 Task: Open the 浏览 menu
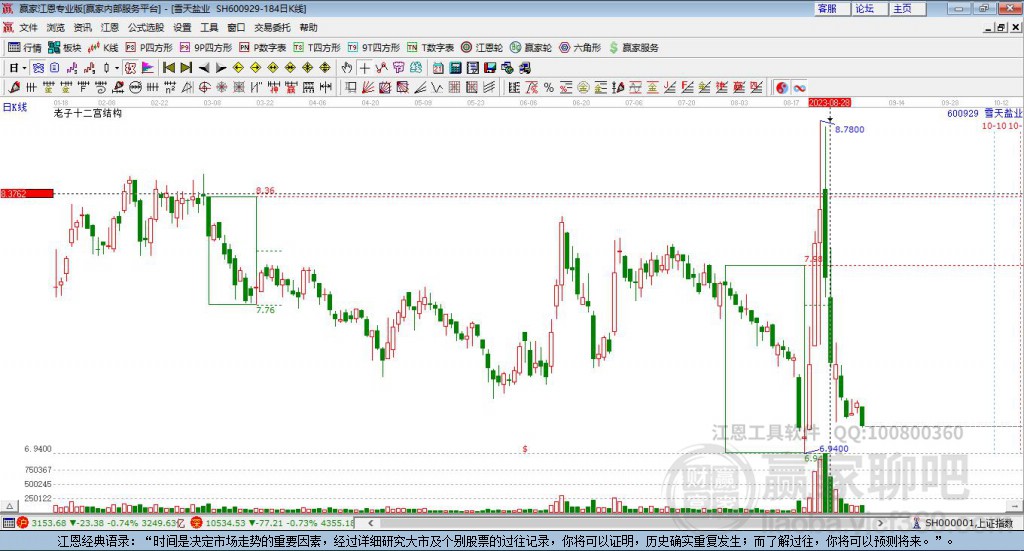pos(56,27)
